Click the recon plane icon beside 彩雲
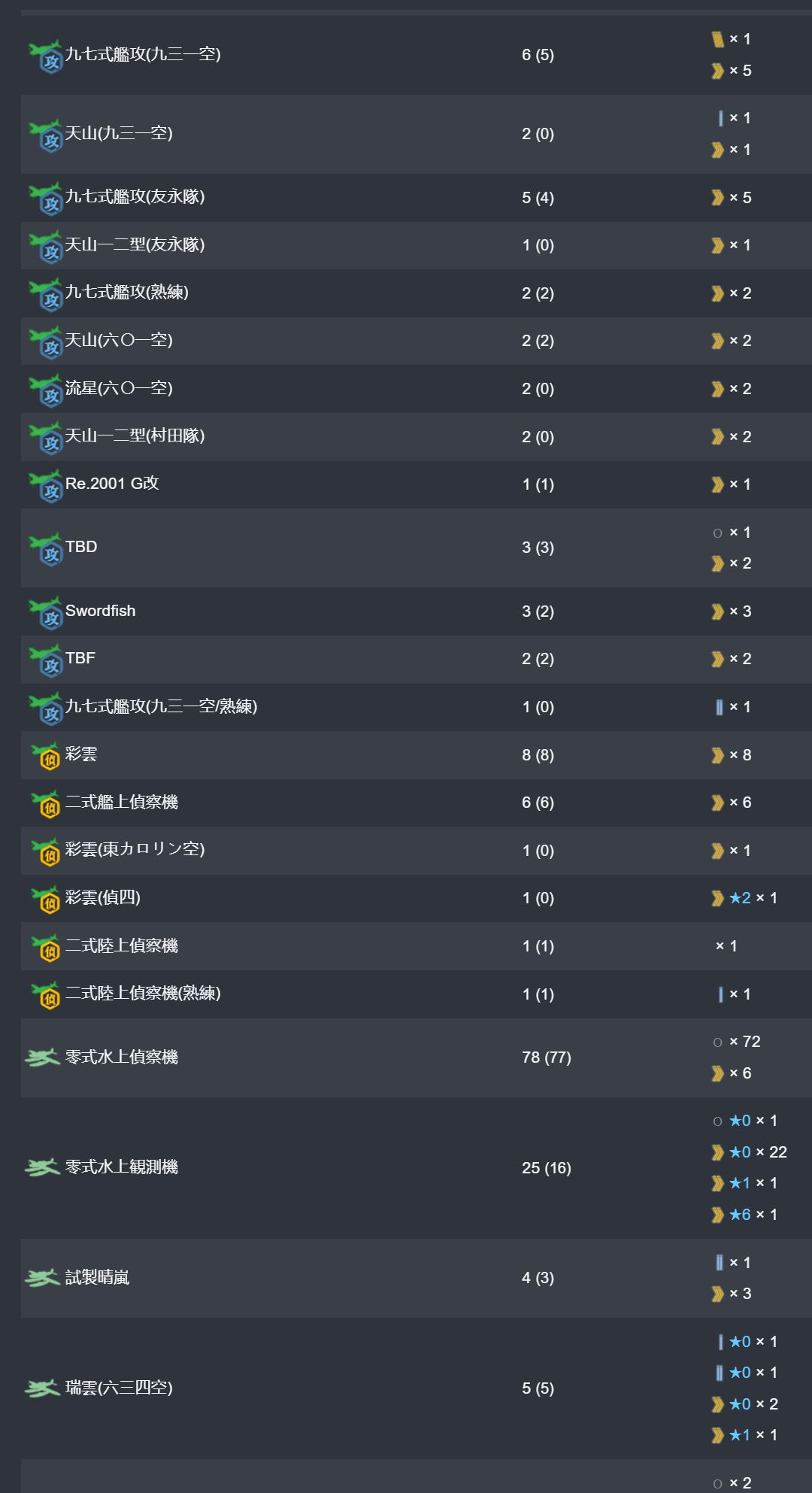This screenshot has width=812, height=1493. coord(46,756)
